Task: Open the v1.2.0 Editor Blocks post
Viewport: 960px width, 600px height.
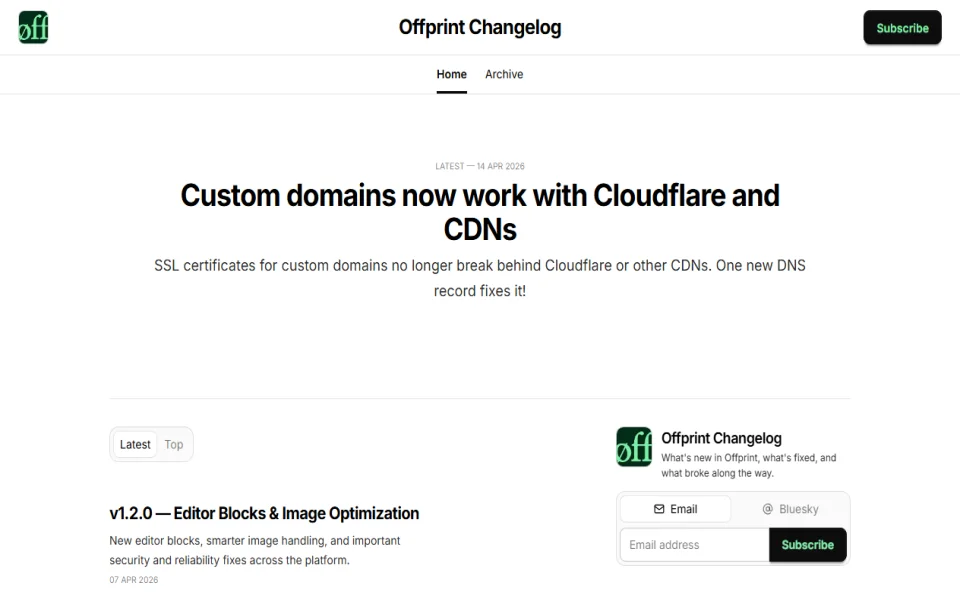Action: tap(264, 513)
